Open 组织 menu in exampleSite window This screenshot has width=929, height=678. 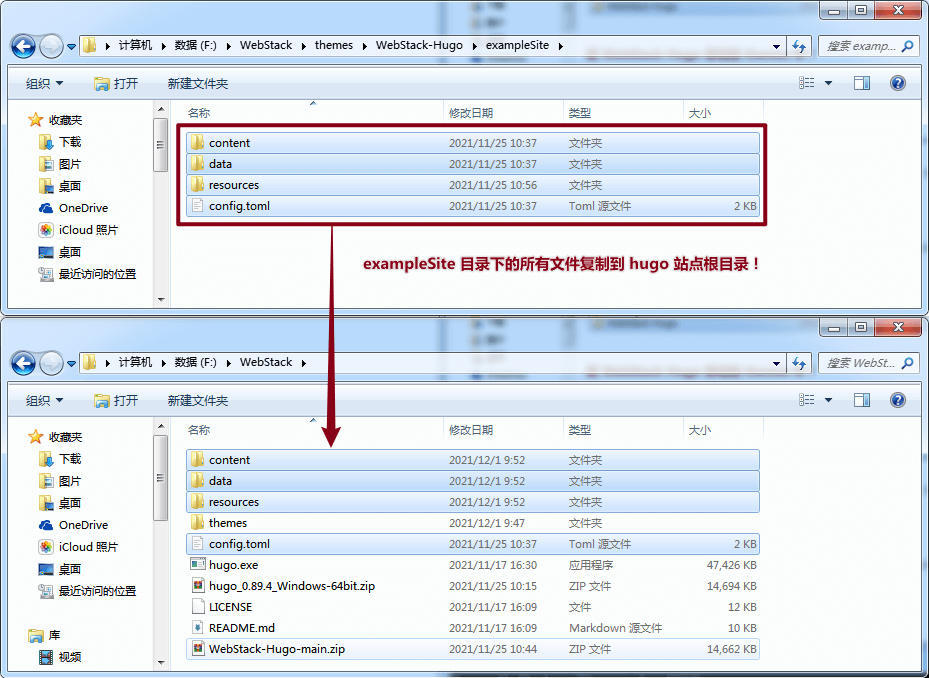[44, 84]
